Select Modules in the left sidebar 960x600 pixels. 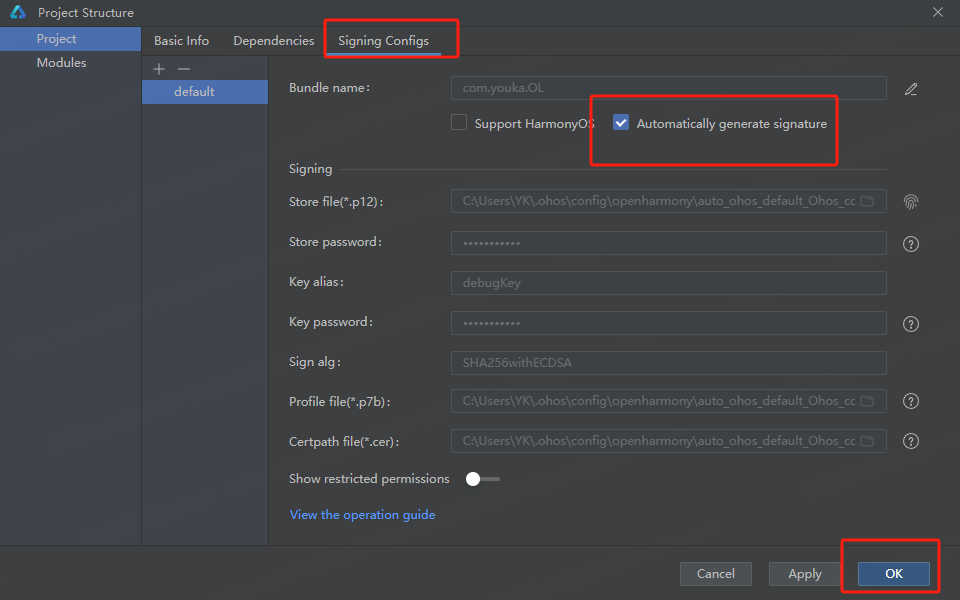click(x=61, y=63)
